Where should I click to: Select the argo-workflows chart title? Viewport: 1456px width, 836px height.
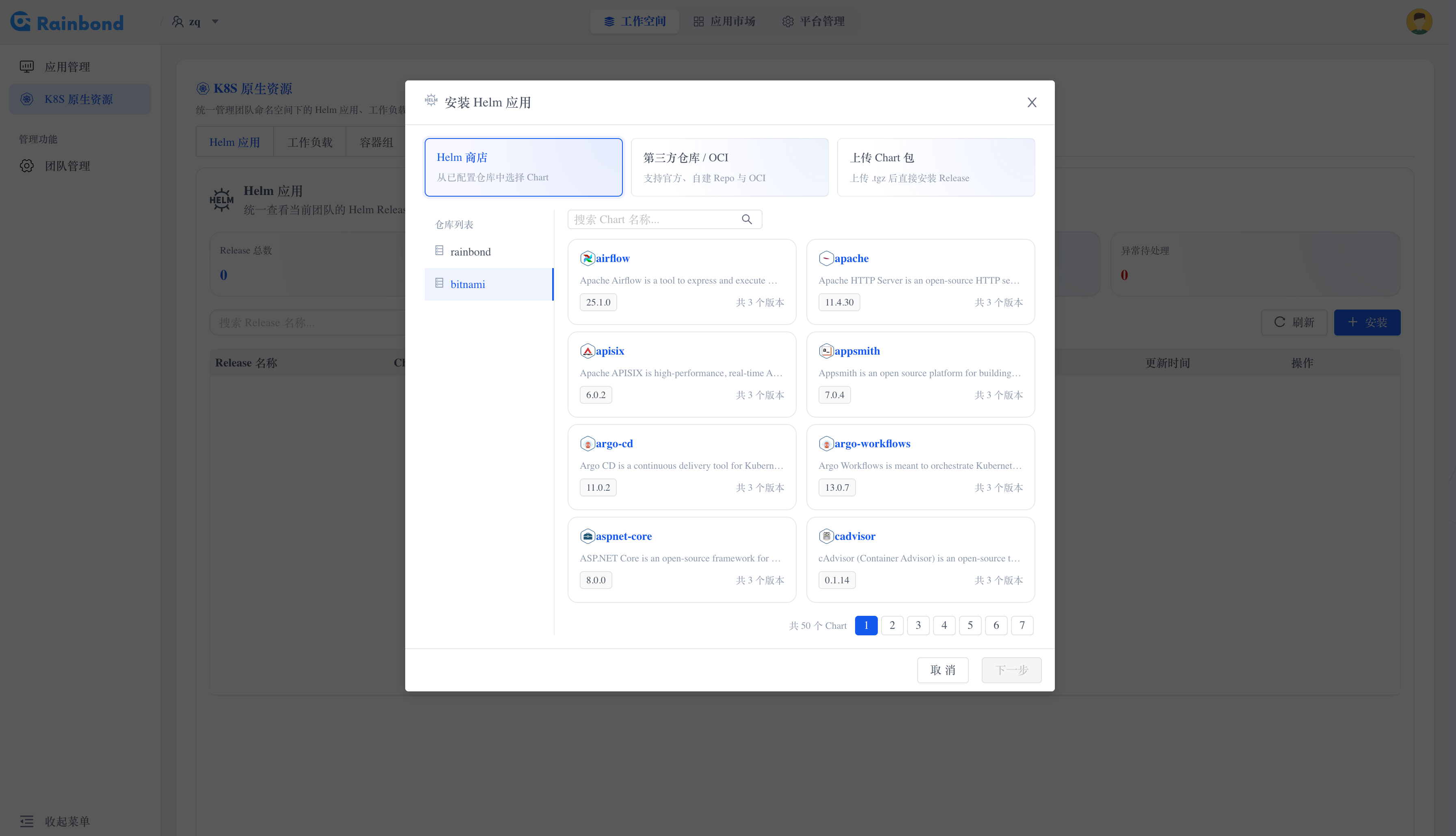(x=872, y=443)
